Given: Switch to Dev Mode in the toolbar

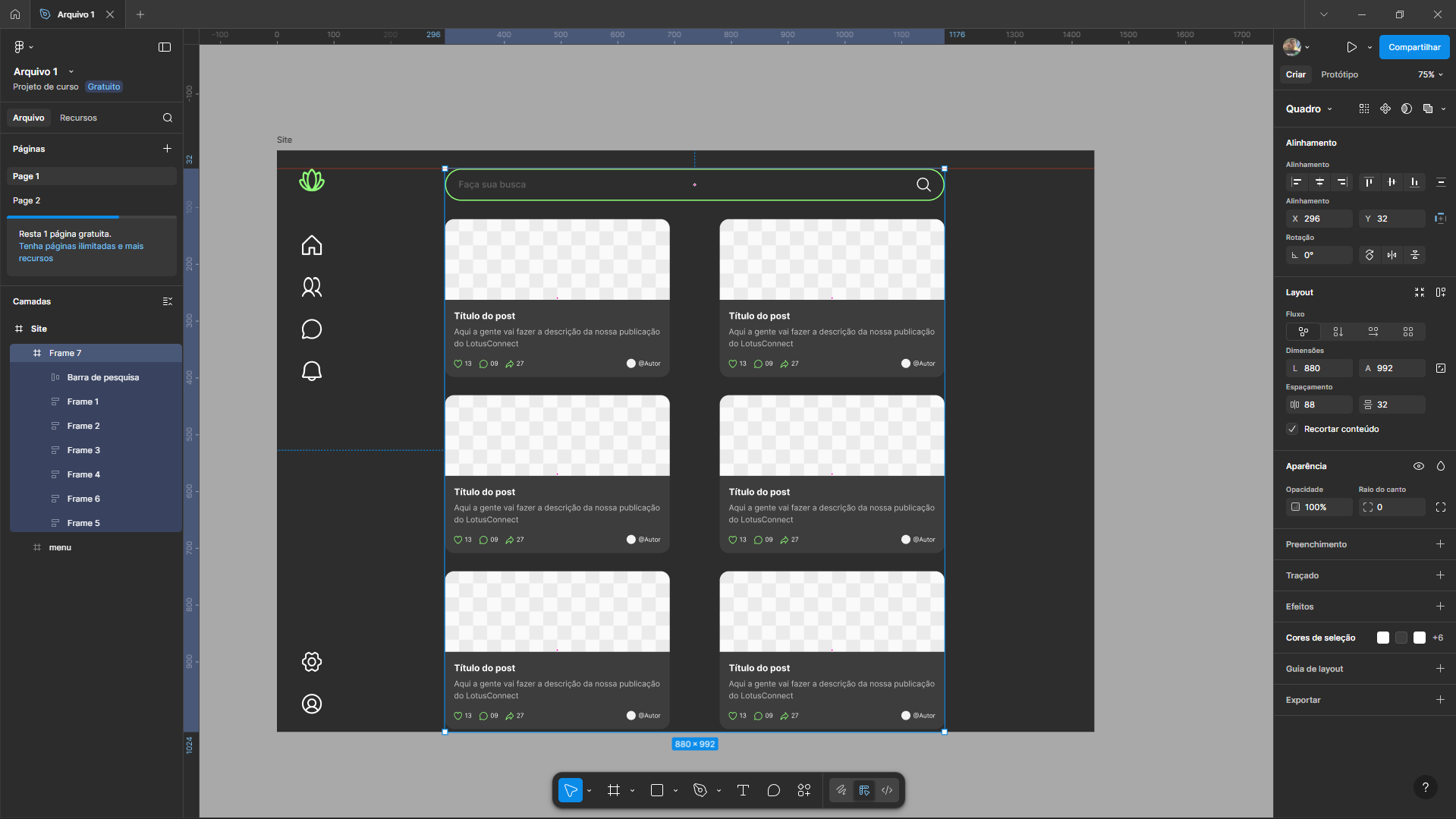Looking at the screenshot, I should coord(887,790).
